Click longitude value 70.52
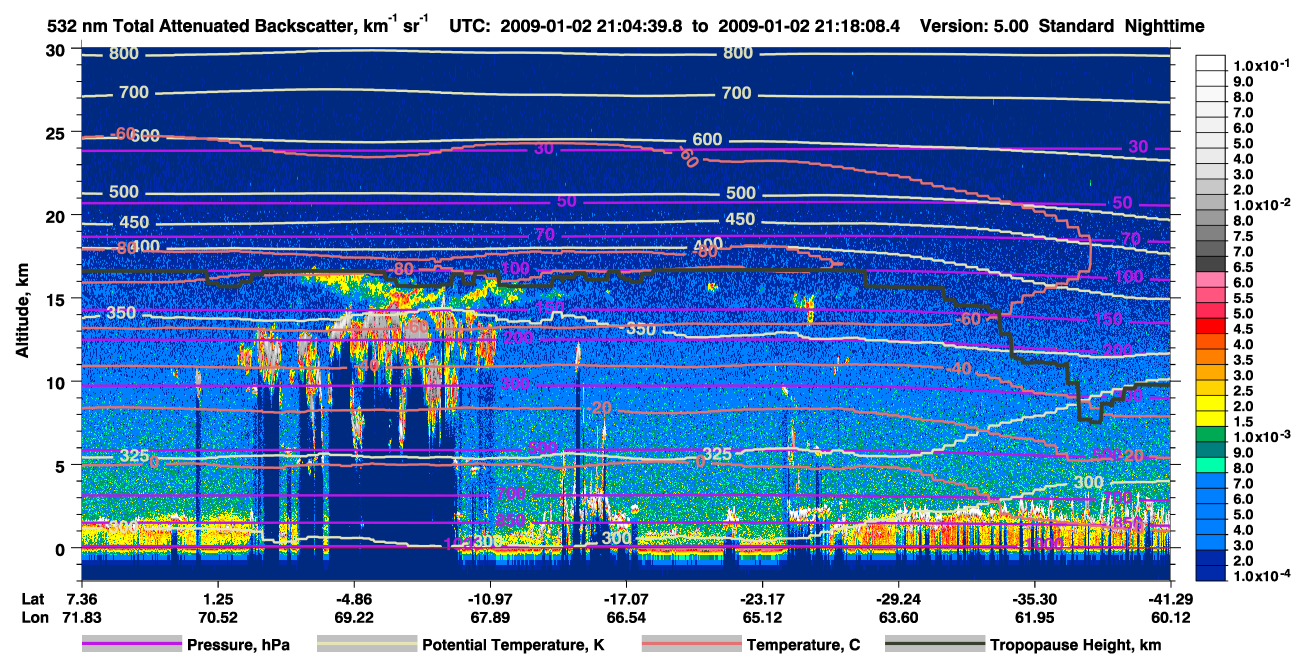 point(216,617)
